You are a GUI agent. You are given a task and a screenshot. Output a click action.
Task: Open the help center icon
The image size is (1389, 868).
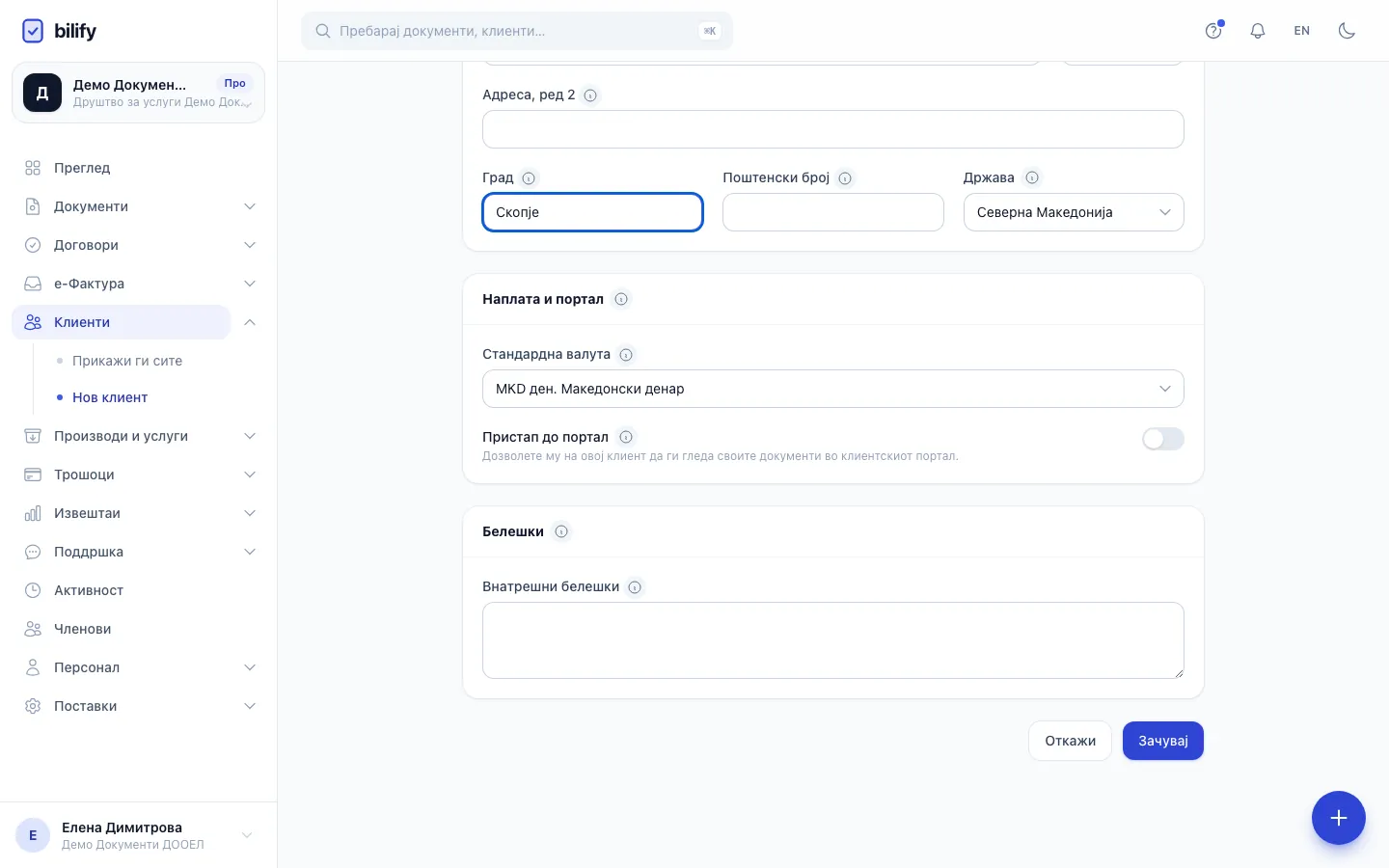coord(1213,31)
